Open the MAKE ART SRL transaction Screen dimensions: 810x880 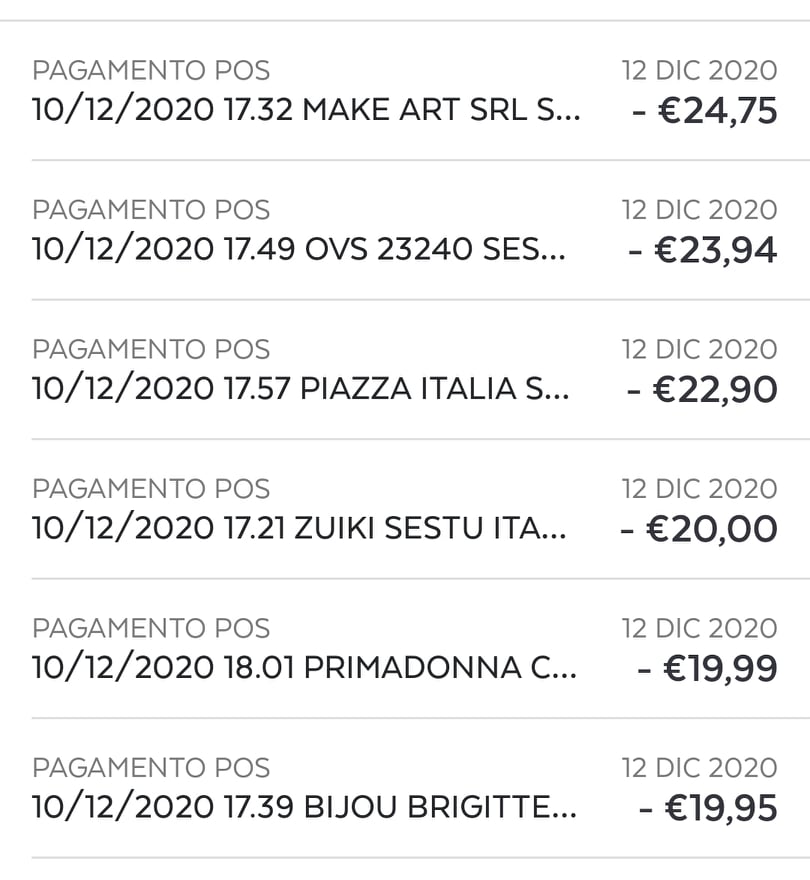[x=405, y=90]
